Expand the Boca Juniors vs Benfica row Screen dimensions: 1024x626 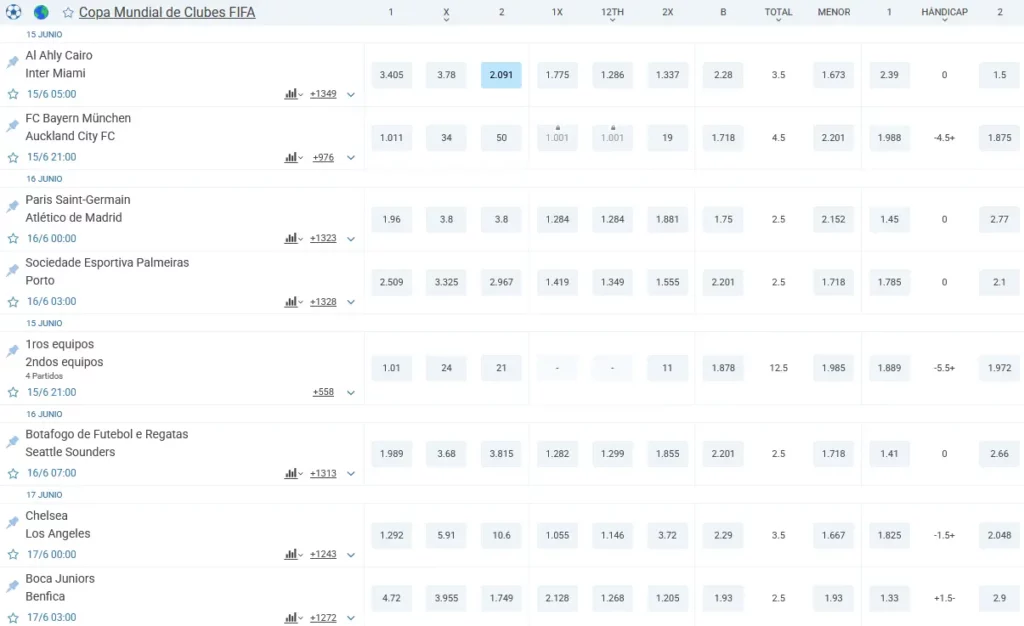pos(351,618)
